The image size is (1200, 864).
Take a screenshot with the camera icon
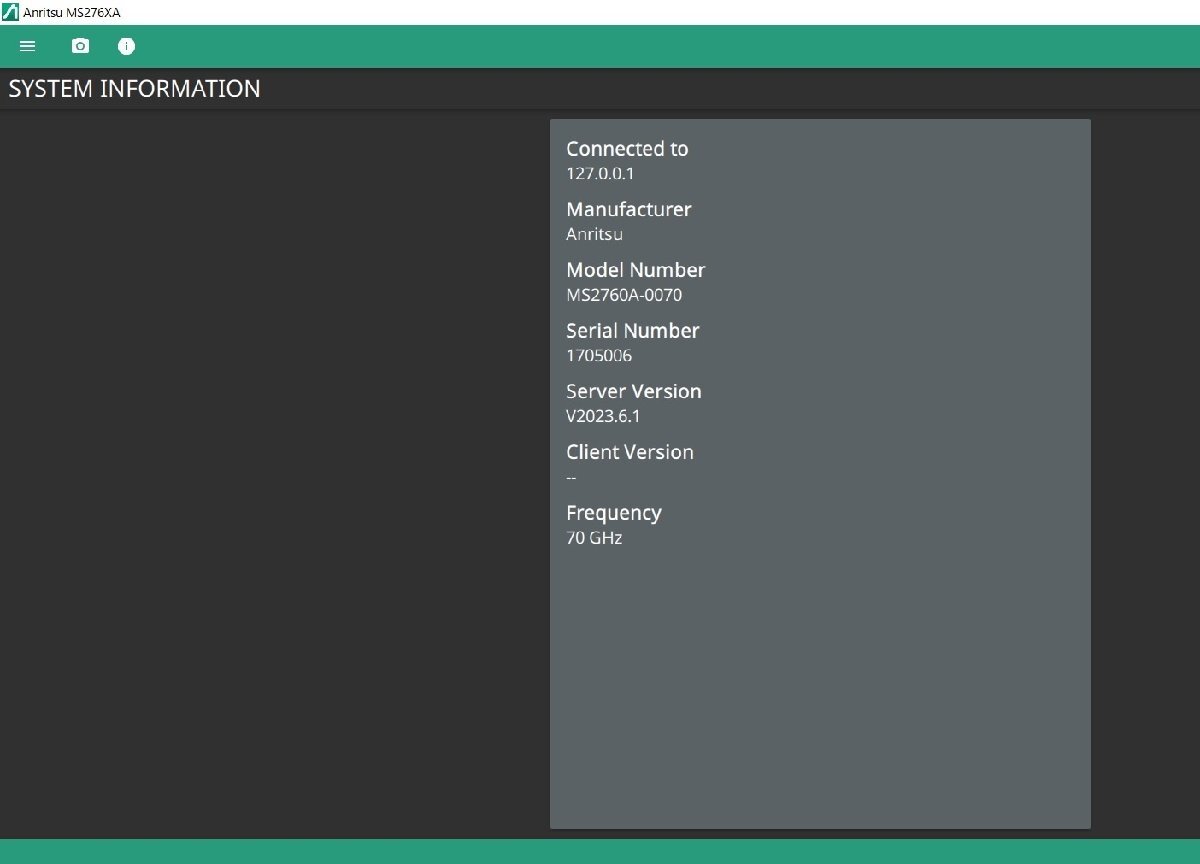point(80,46)
